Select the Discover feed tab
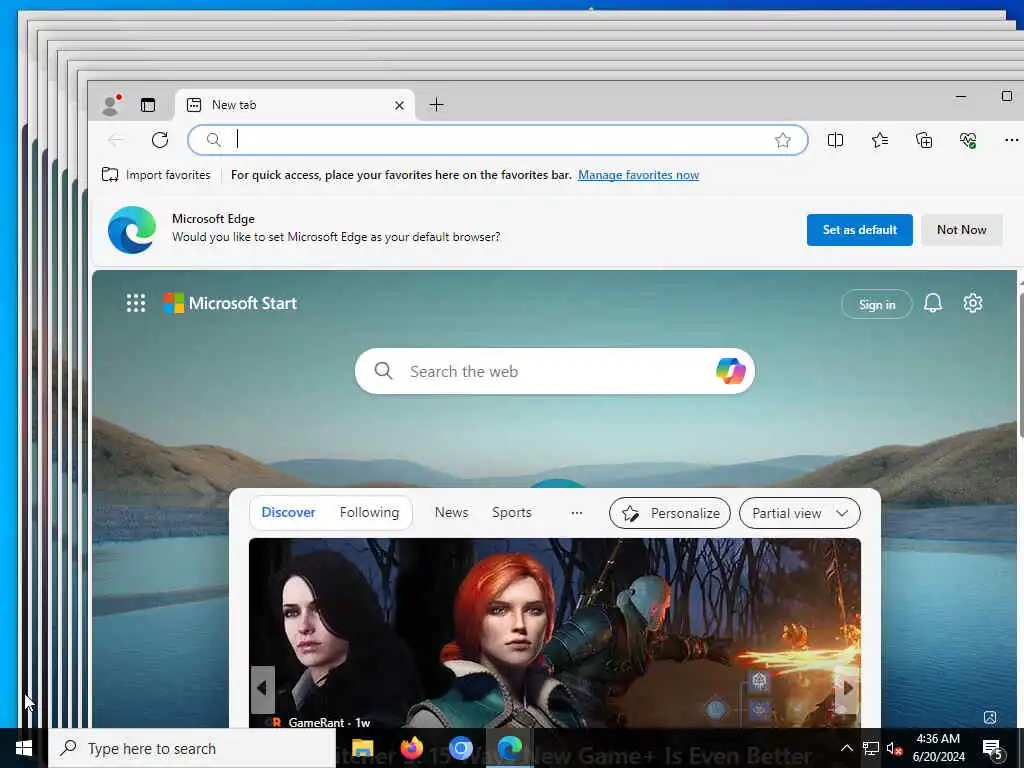Image resolution: width=1024 pixels, height=768 pixels. [288, 513]
